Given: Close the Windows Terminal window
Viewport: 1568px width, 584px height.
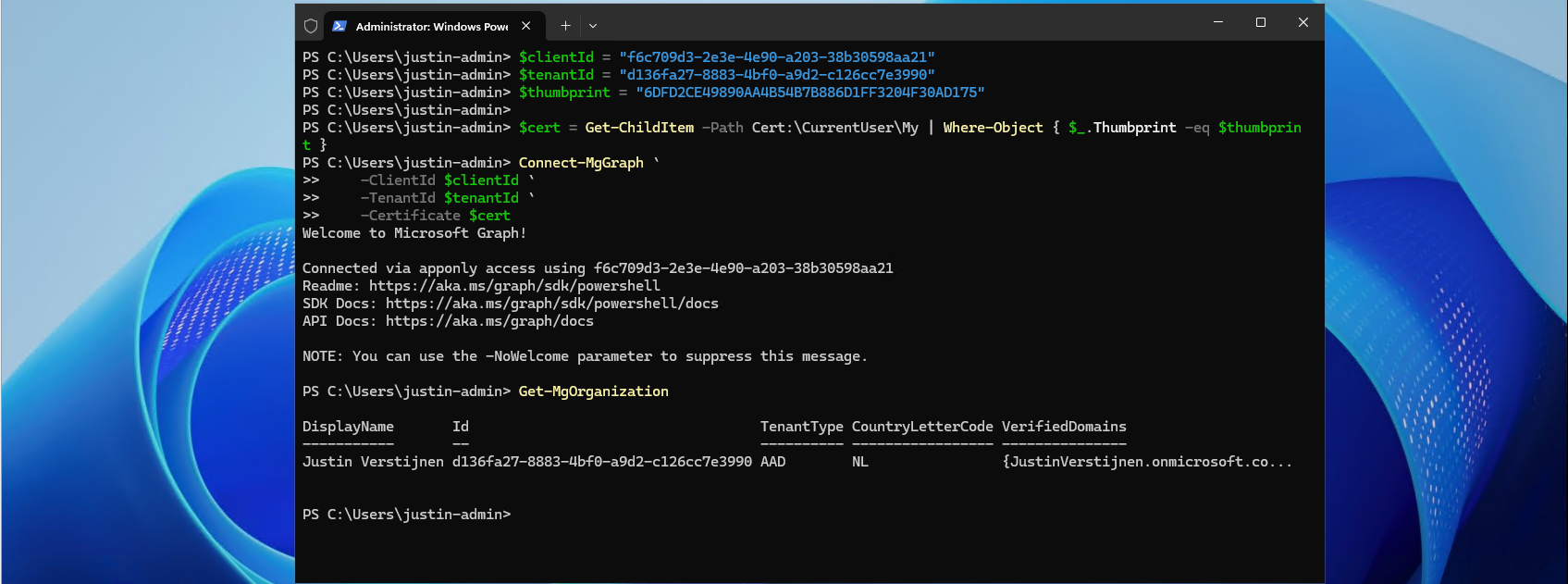Looking at the screenshot, I should click(x=1303, y=22).
